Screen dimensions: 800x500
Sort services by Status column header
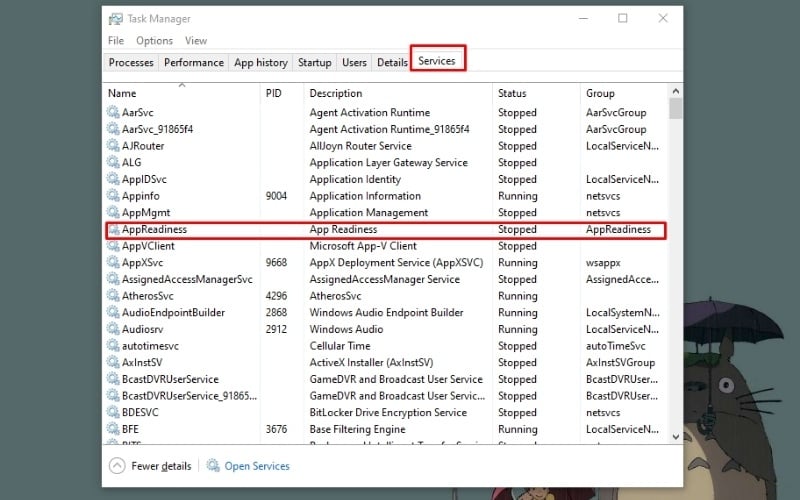(x=512, y=93)
